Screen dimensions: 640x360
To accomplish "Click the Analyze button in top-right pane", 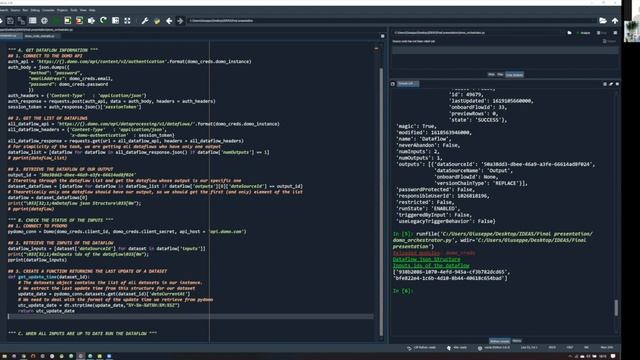I will [x=584, y=33].
